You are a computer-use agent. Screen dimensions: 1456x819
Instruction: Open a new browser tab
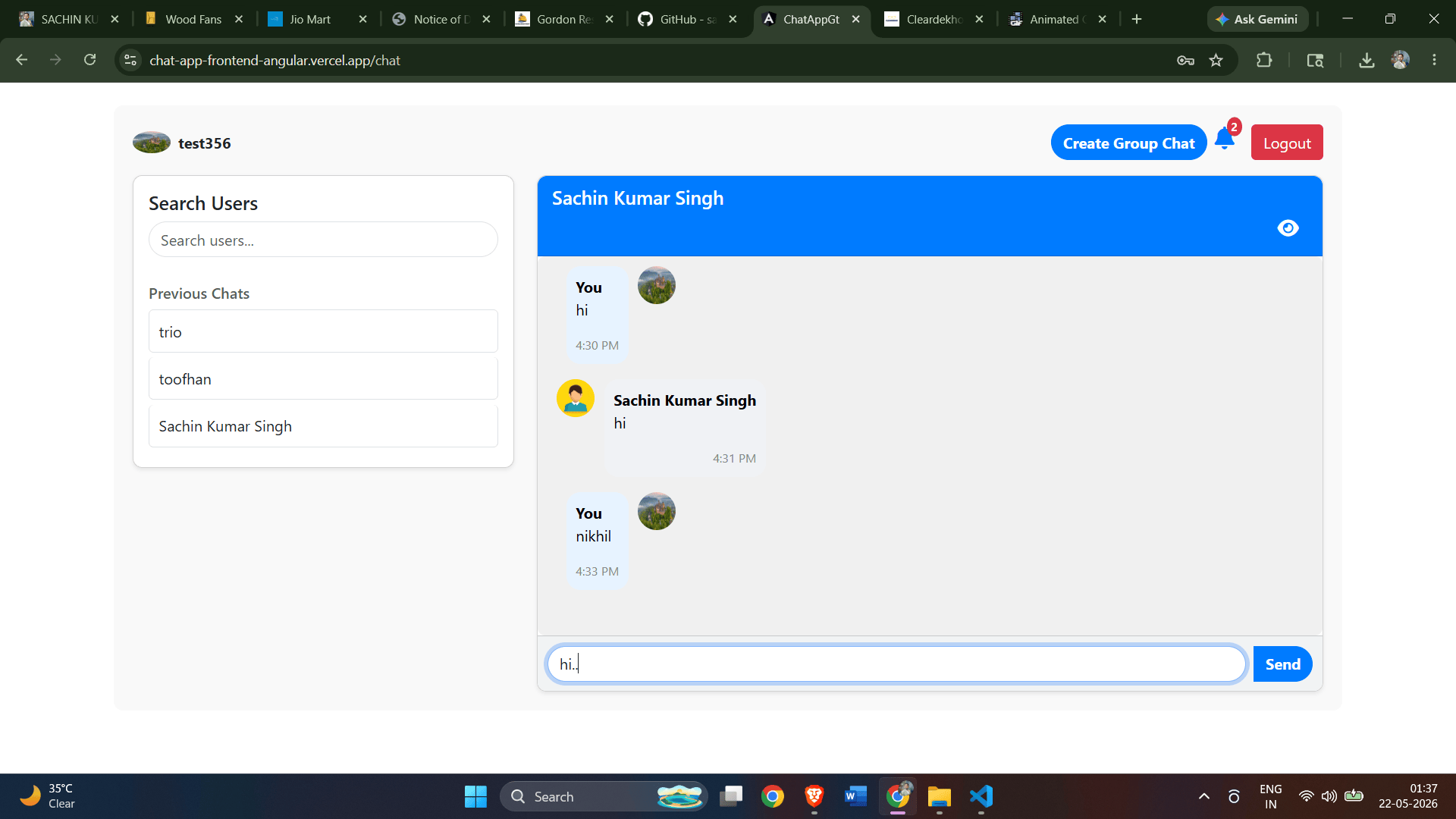point(1137,19)
